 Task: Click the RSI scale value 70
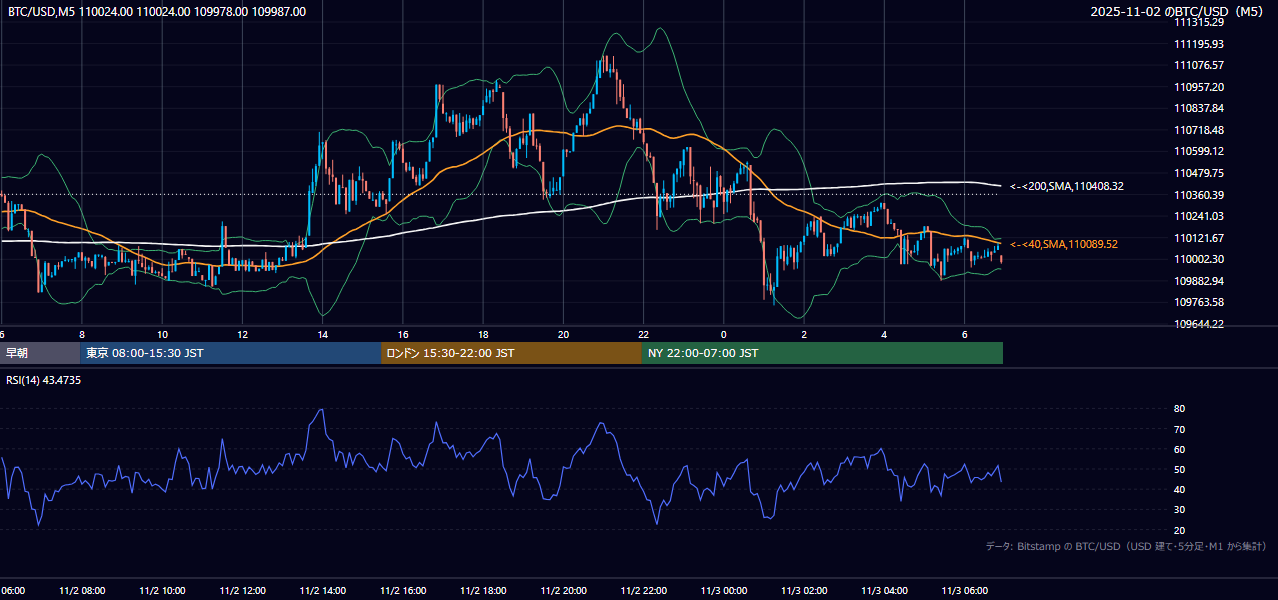click(1179, 429)
